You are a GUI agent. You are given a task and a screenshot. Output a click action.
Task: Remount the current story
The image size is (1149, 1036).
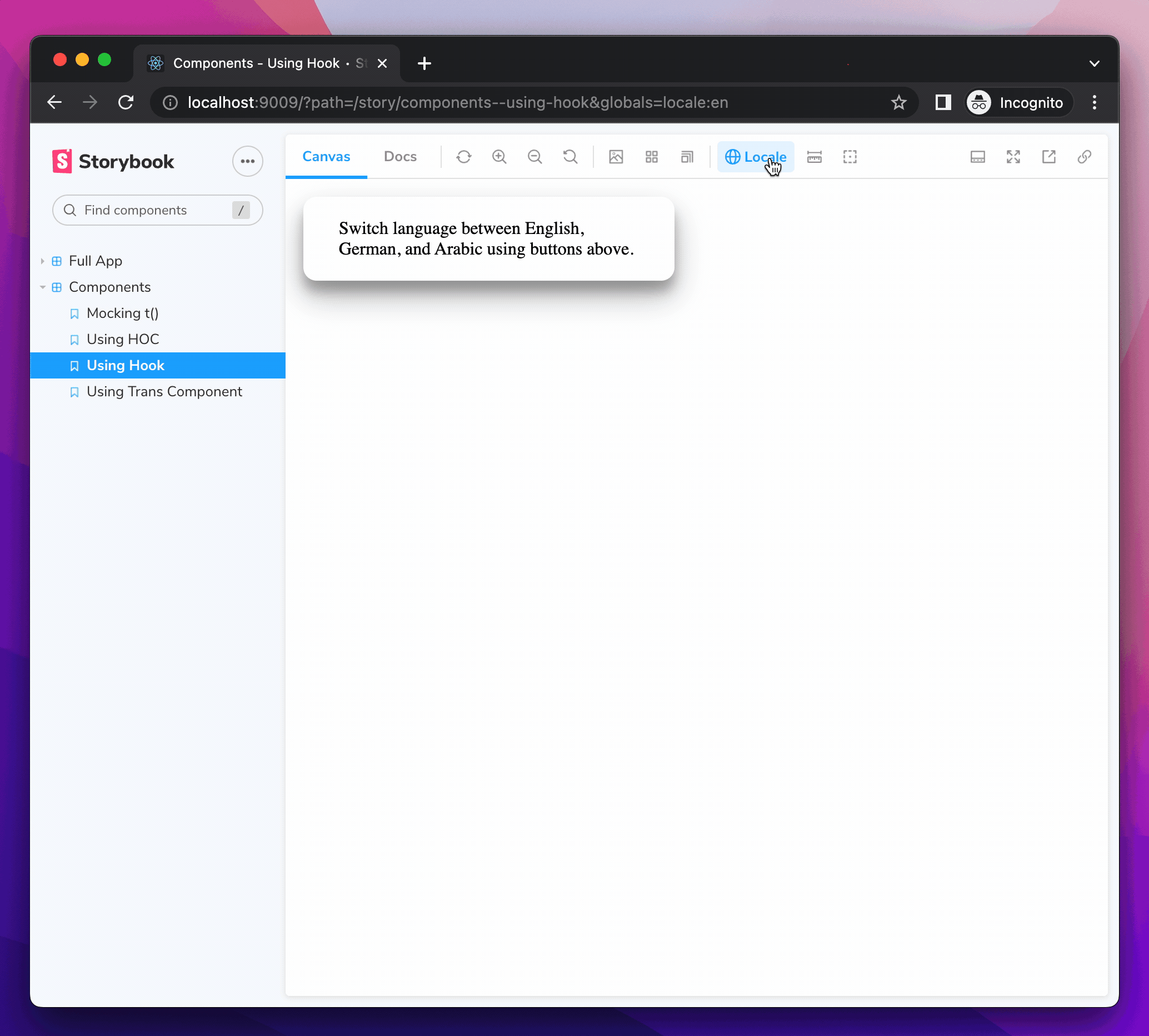coord(464,157)
